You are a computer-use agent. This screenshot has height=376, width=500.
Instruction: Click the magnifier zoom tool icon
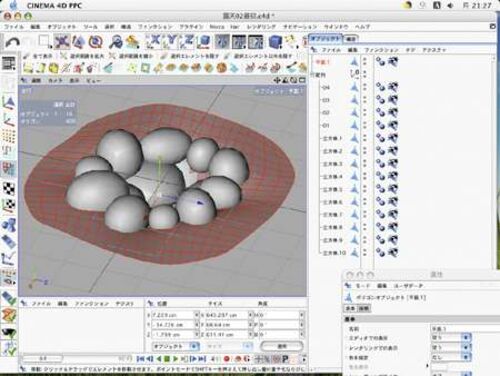tap(116, 42)
